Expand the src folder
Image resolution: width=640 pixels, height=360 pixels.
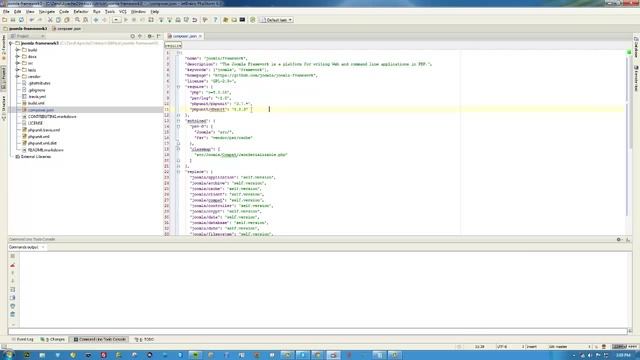pyautogui.click(x=18, y=63)
